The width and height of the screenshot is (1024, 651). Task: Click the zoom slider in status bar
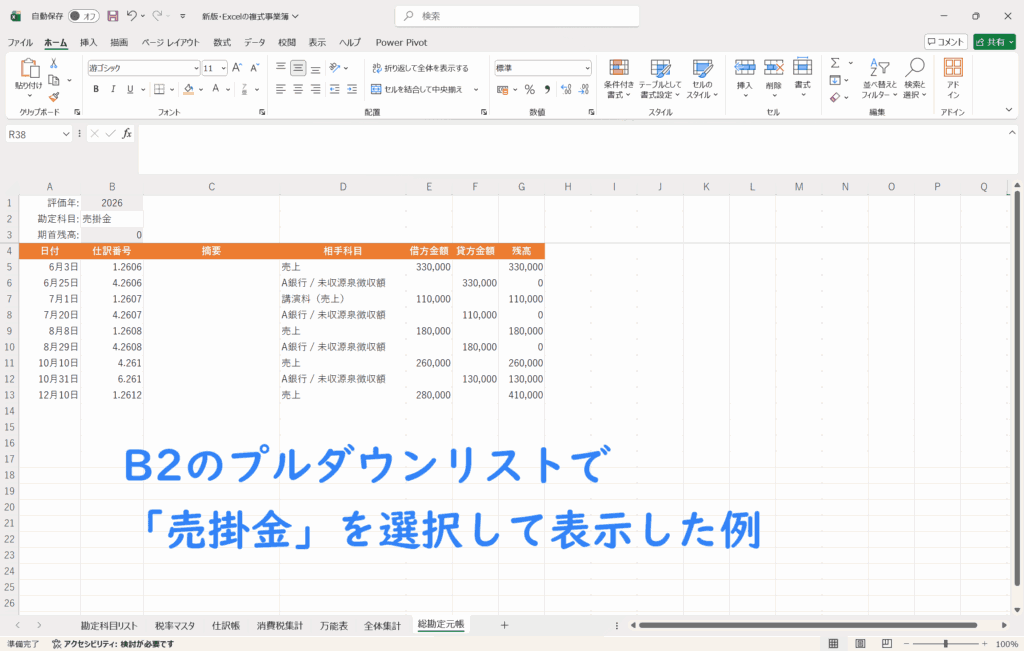pyautogui.click(x=946, y=644)
